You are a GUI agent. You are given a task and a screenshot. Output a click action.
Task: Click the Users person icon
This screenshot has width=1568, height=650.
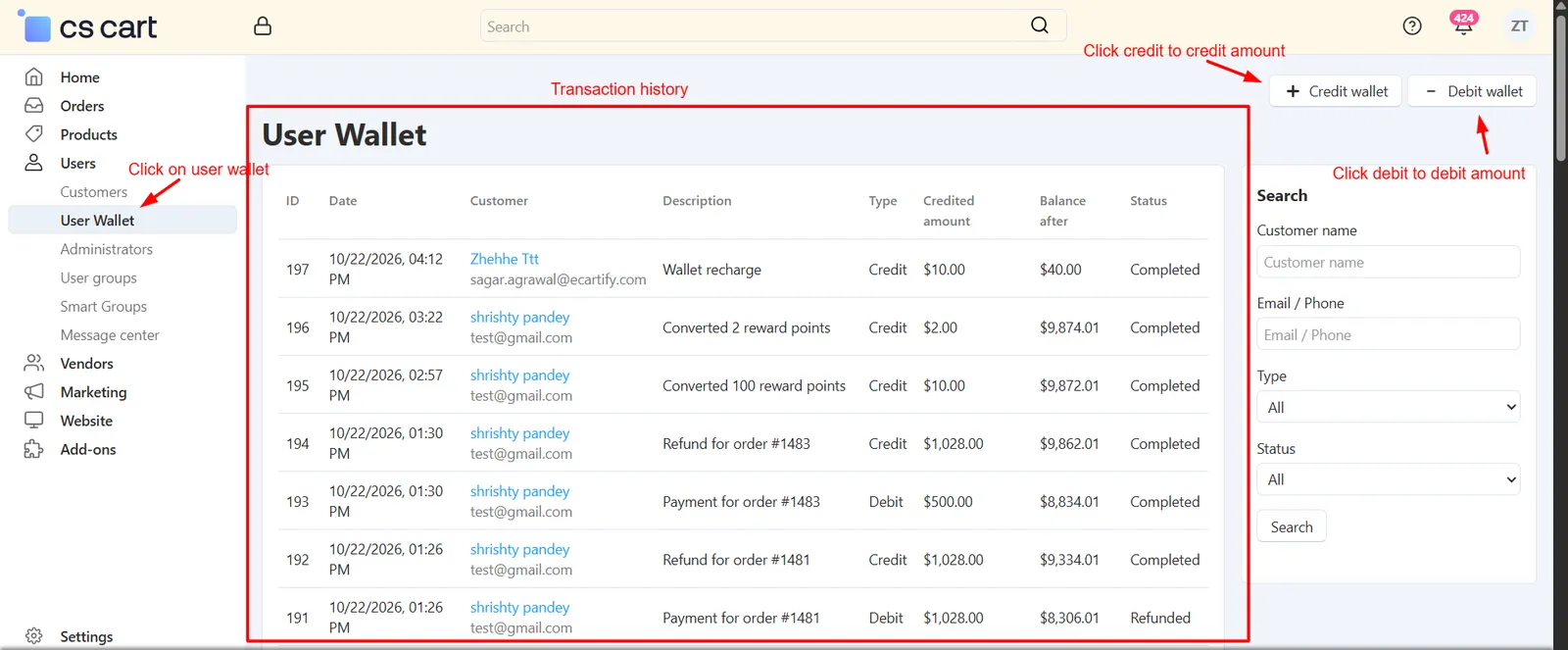click(33, 163)
